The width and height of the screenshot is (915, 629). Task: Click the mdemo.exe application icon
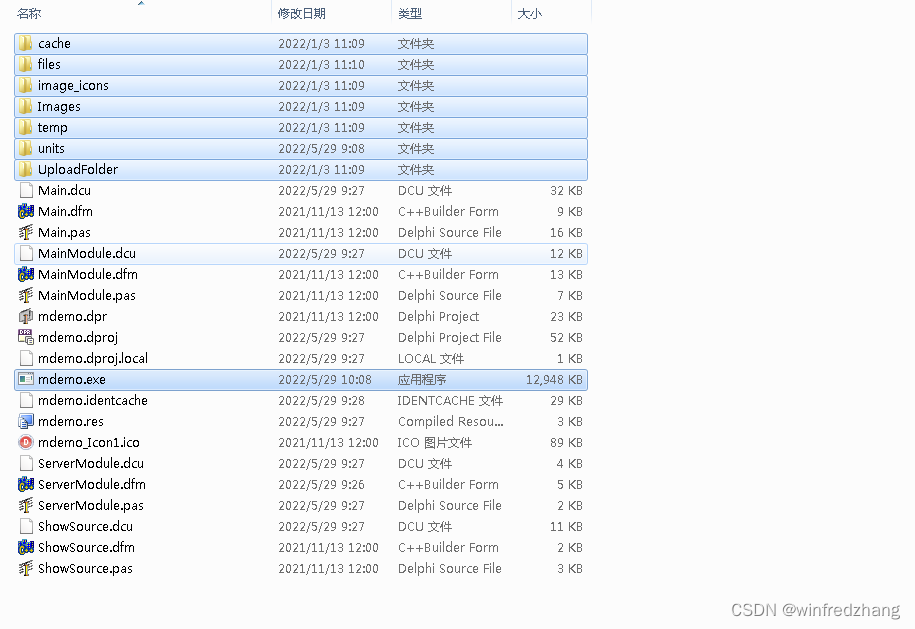click(26, 379)
